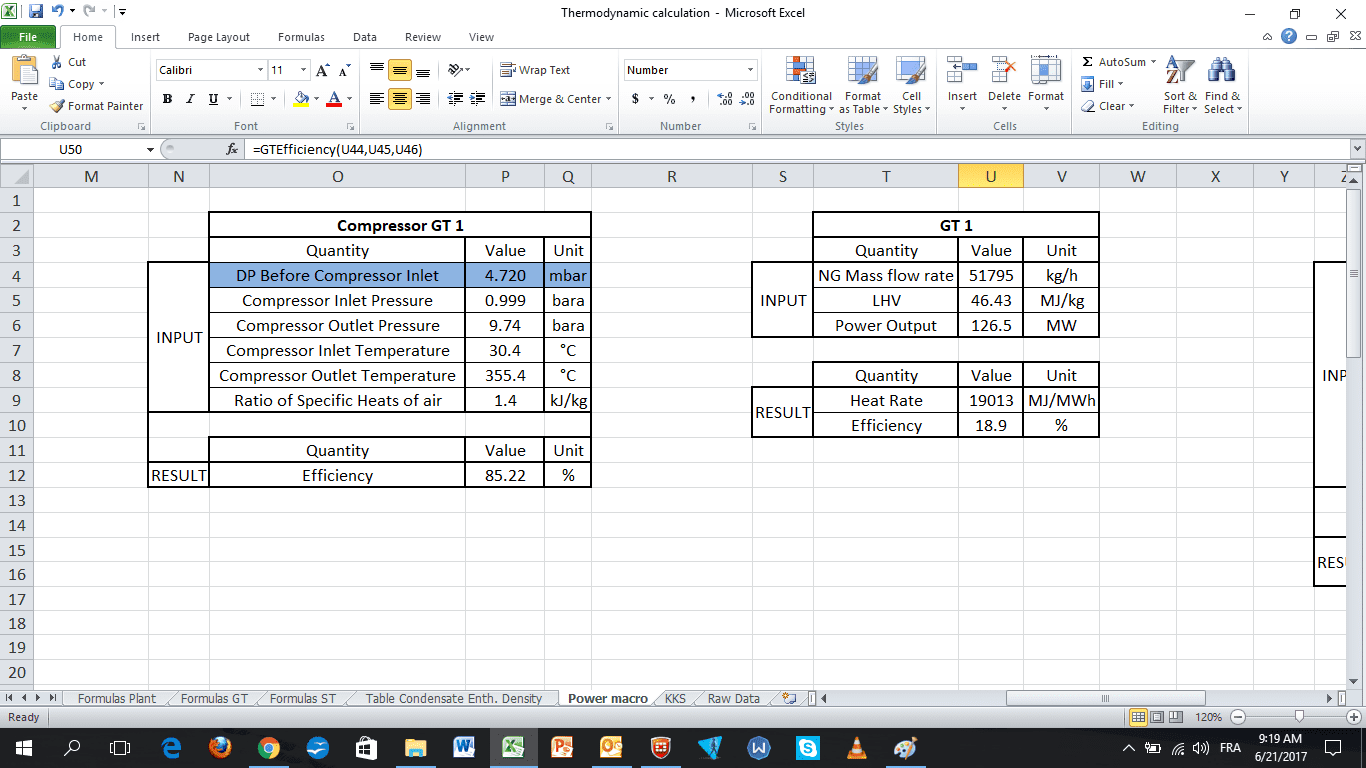Image resolution: width=1366 pixels, height=768 pixels.
Task: Open the font name dropdown
Action: (260, 70)
